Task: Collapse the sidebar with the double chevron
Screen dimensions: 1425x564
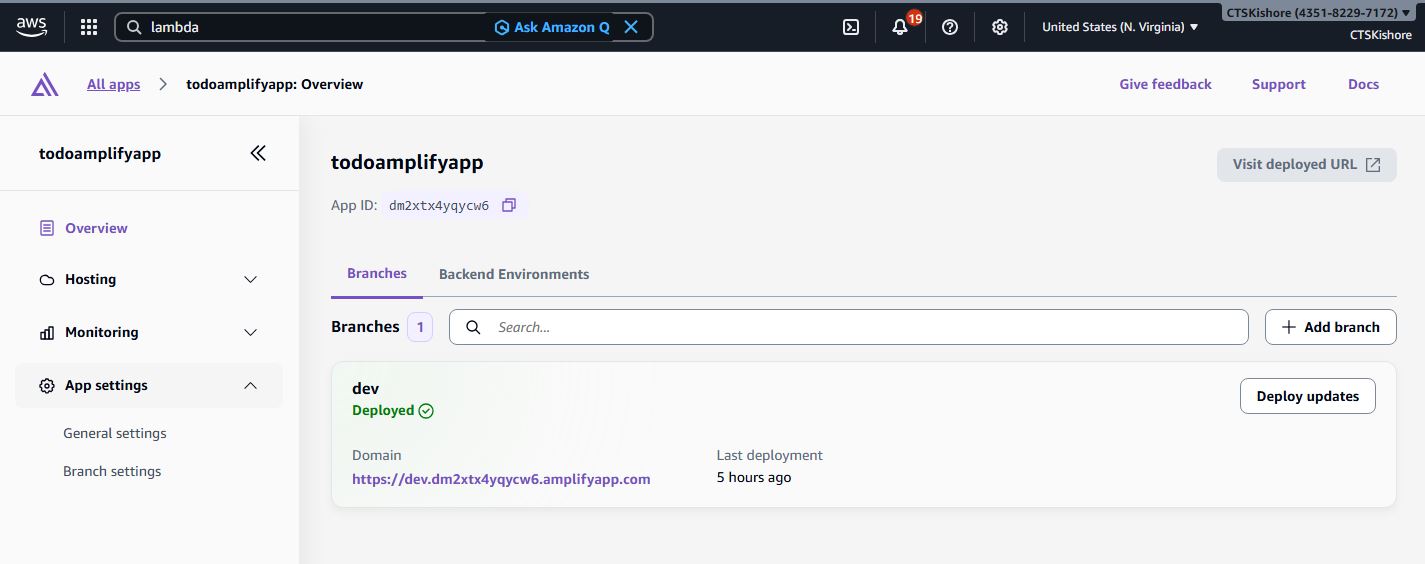Action: (x=258, y=153)
